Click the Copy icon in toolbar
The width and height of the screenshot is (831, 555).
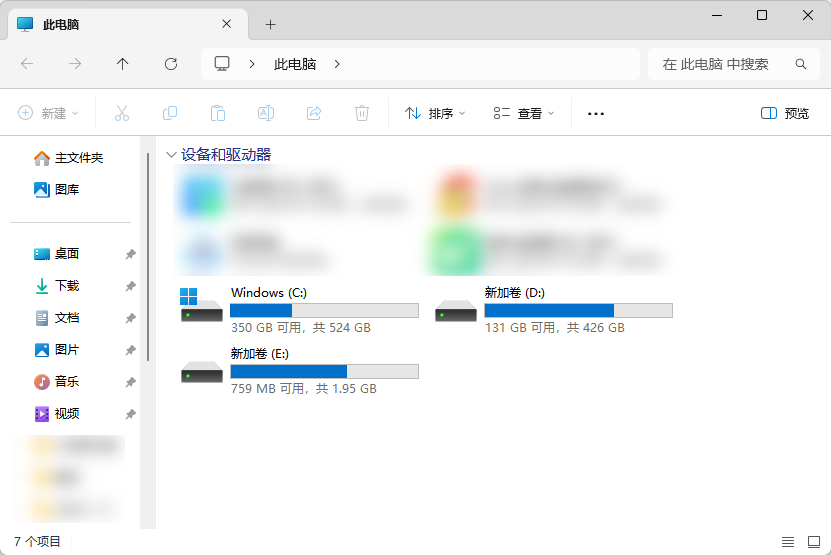(170, 113)
